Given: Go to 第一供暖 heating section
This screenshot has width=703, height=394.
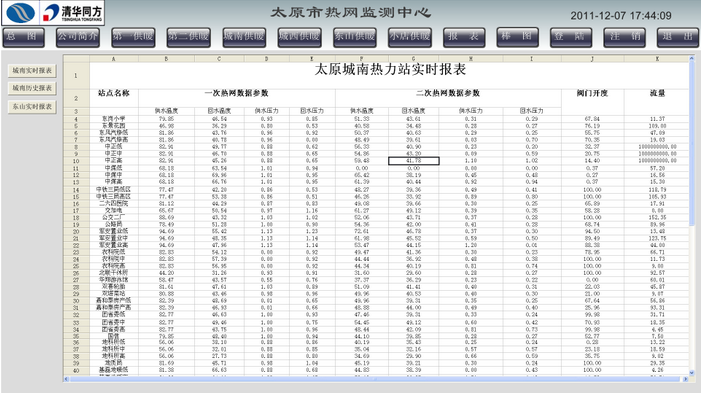Looking at the screenshot, I should pos(133,37).
